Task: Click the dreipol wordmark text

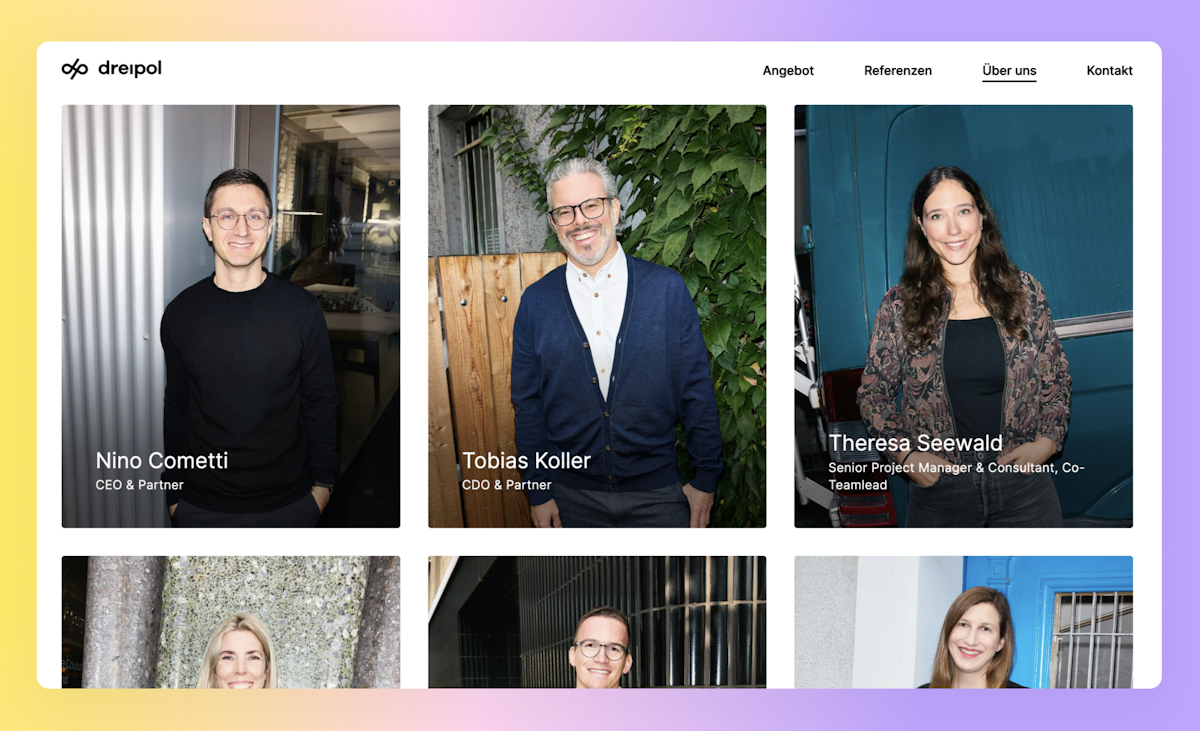Action: [x=130, y=68]
